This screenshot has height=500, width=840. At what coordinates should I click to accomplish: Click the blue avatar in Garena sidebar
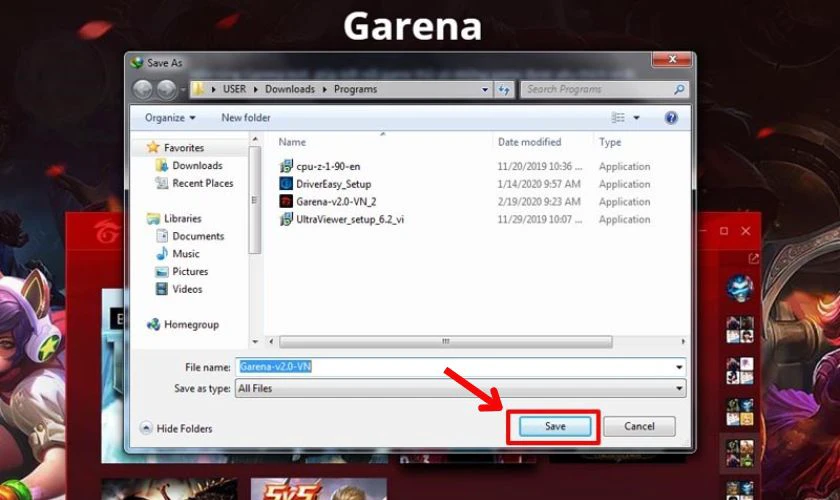[x=740, y=288]
